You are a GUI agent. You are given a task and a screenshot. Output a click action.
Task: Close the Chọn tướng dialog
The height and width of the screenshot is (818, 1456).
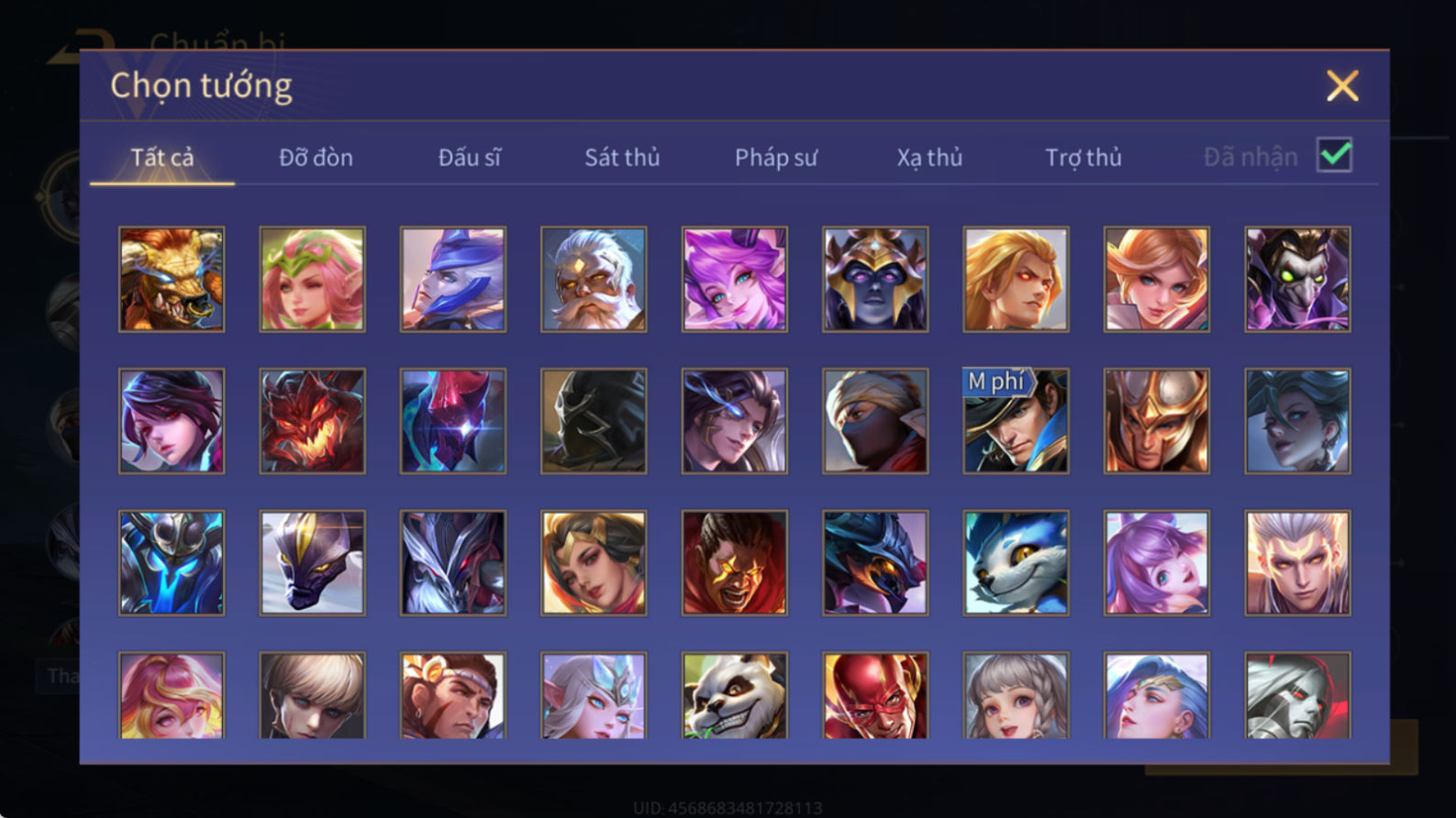coord(1342,86)
